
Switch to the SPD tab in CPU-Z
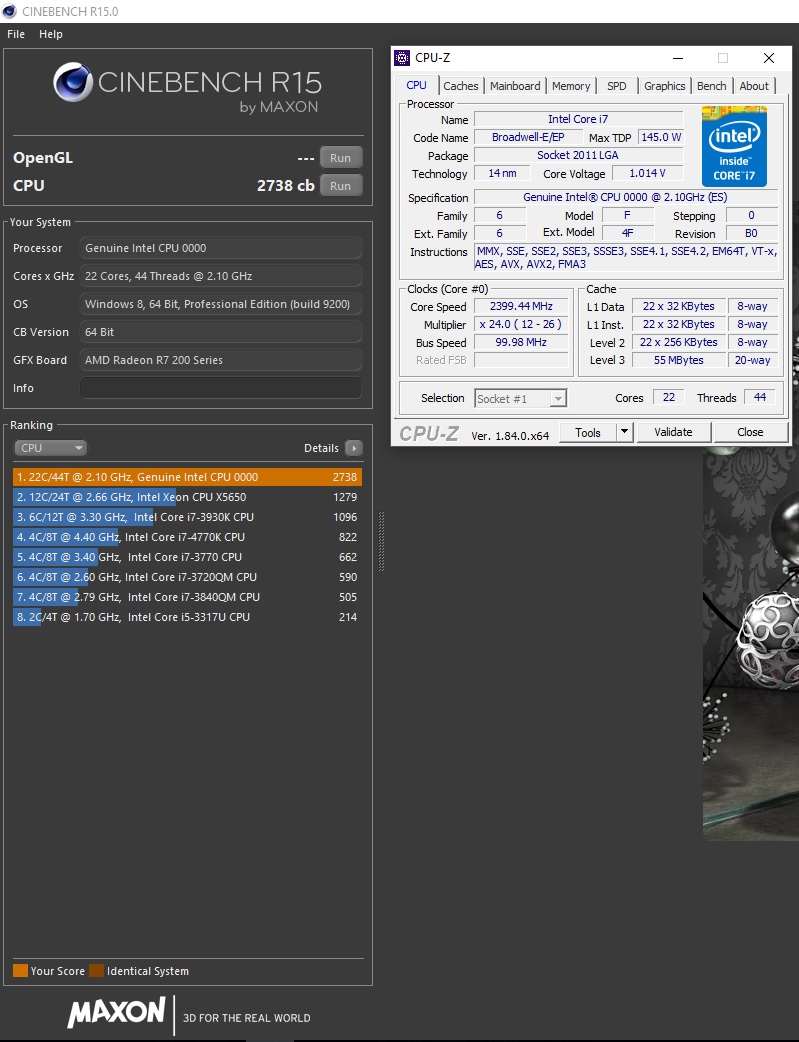tap(617, 86)
